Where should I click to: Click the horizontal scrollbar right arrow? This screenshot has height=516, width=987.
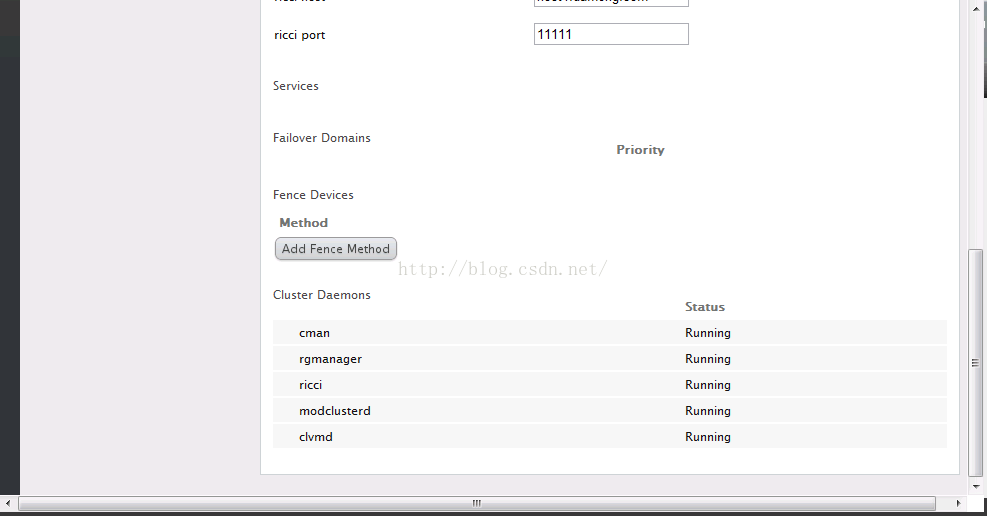pos(958,503)
